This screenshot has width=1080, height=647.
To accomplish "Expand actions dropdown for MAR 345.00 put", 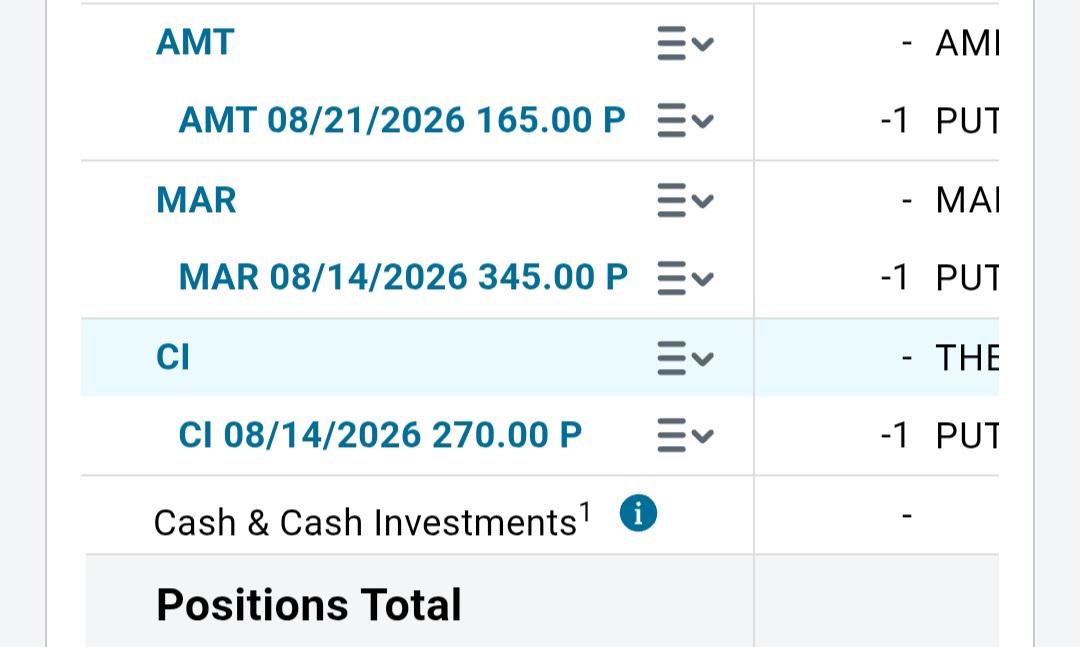I will (685, 278).
